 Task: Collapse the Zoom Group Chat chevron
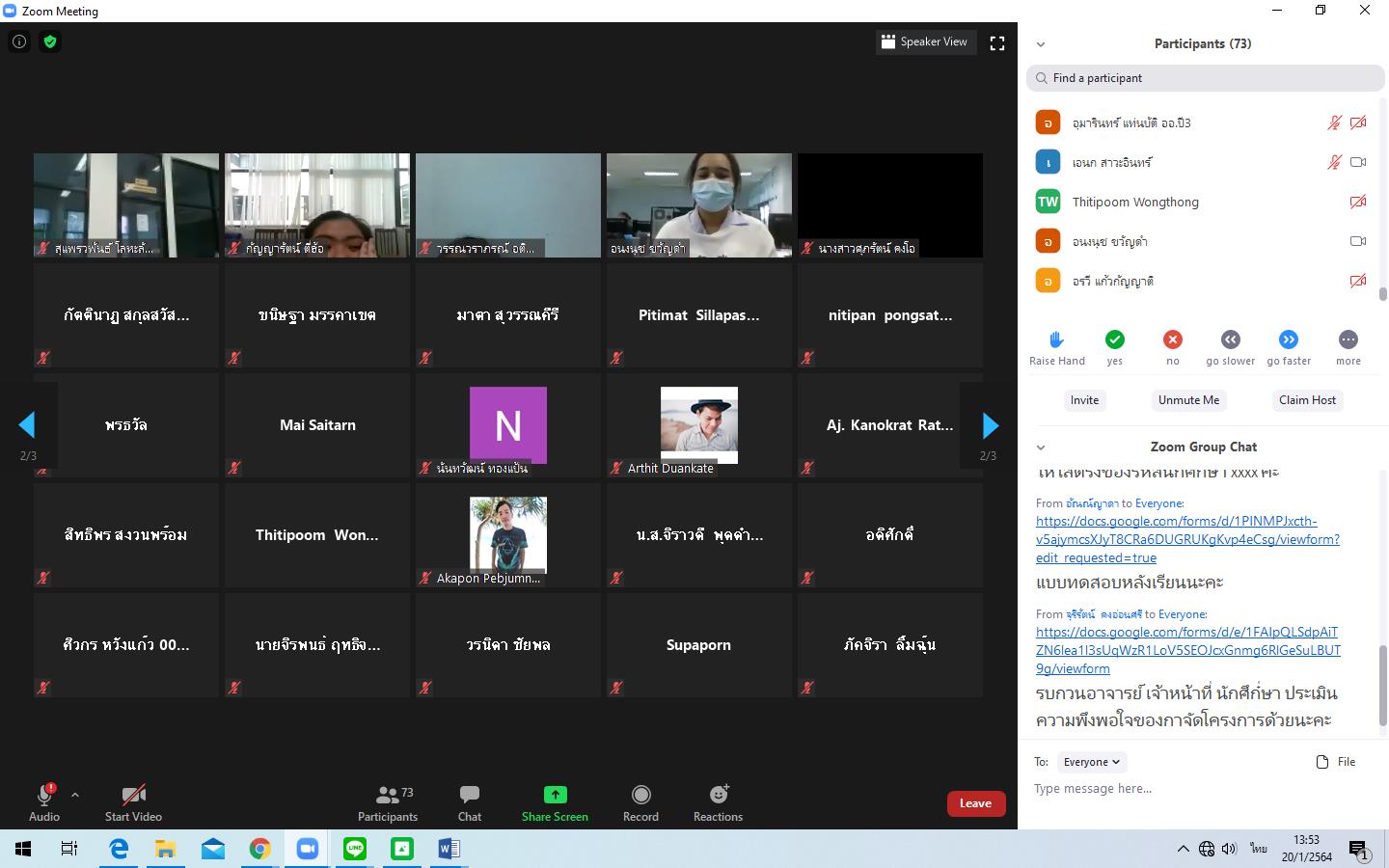coord(1041,448)
